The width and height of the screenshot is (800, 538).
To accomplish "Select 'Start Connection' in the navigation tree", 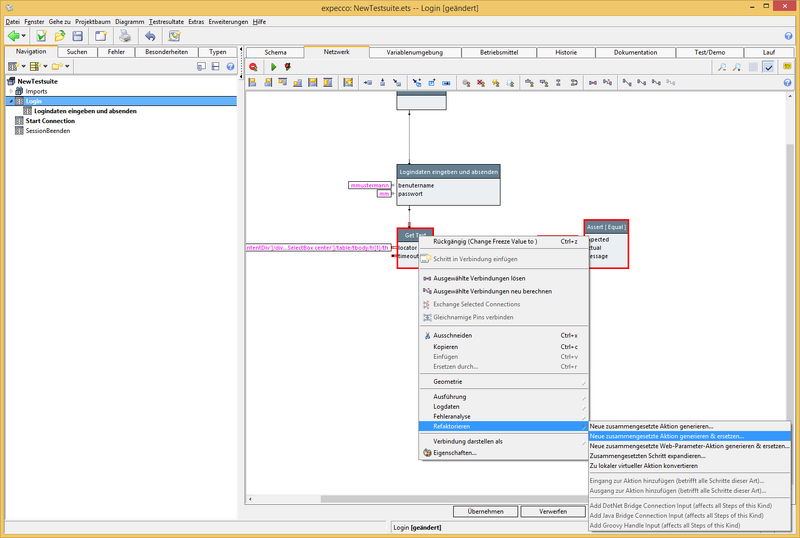I will pyautogui.click(x=50, y=121).
